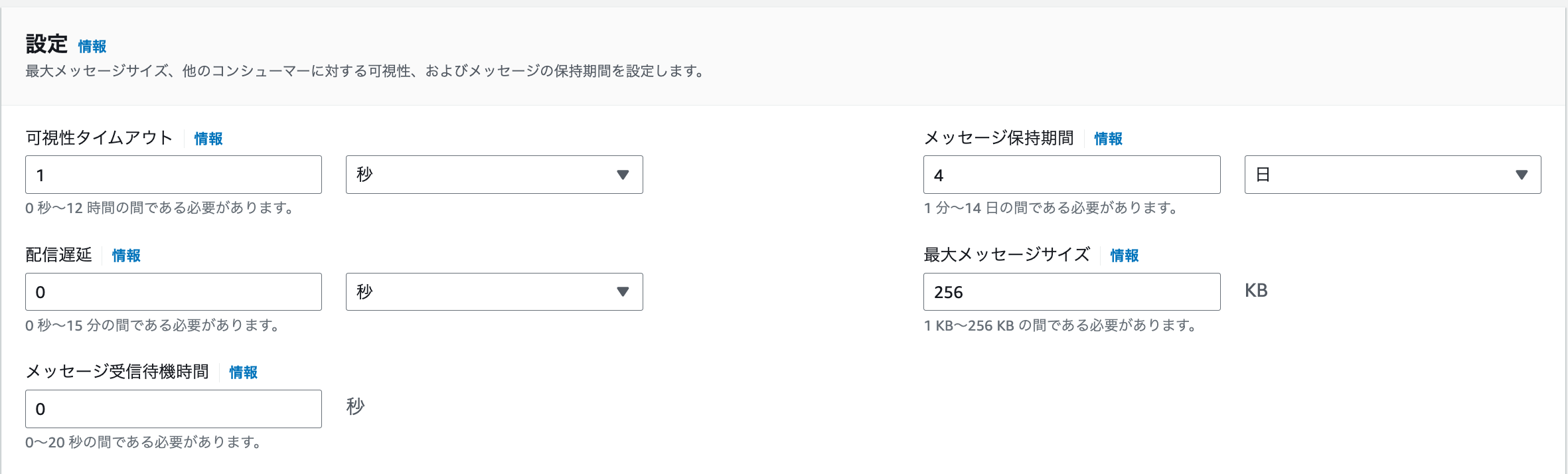The width and height of the screenshot is (1568, 474).
Task: Click the dropdown arrow next to delivery delay unit
Action: (x=623, y=291)
